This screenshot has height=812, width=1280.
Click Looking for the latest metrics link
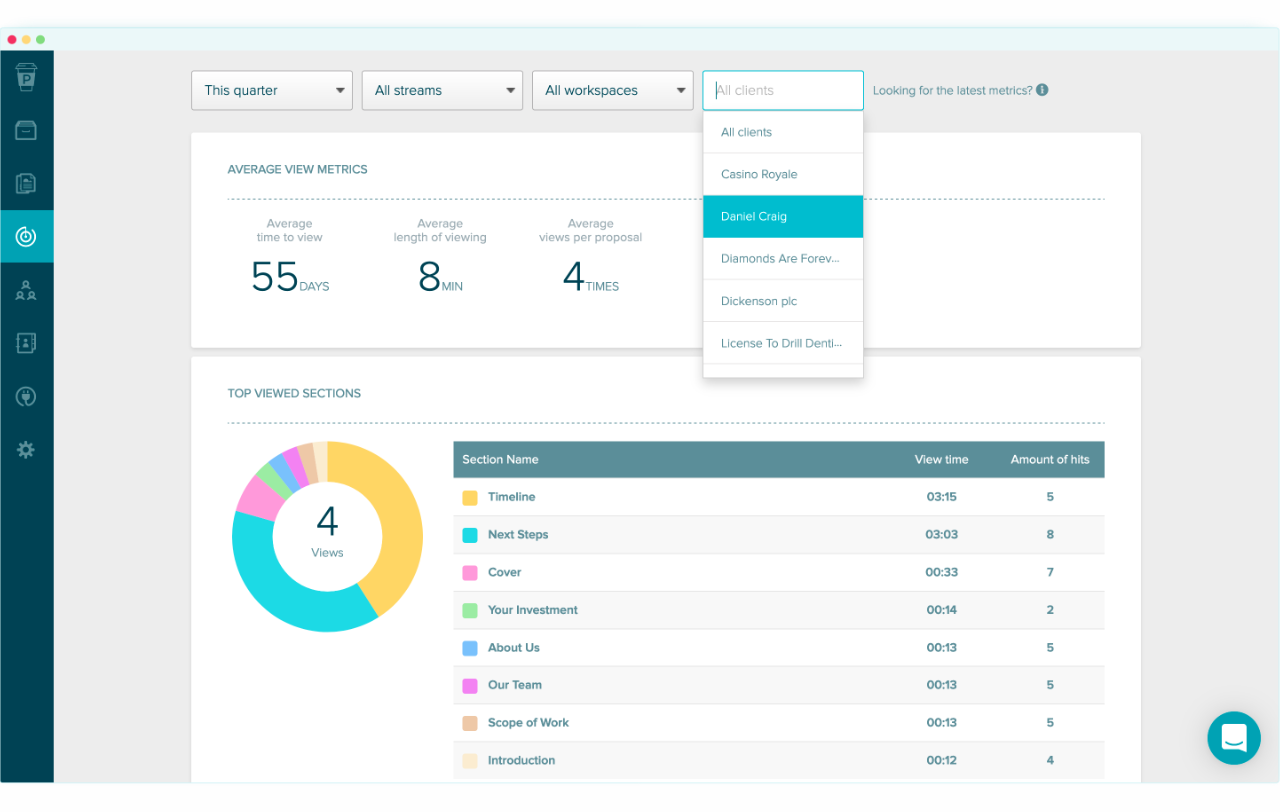pos(952,90)
